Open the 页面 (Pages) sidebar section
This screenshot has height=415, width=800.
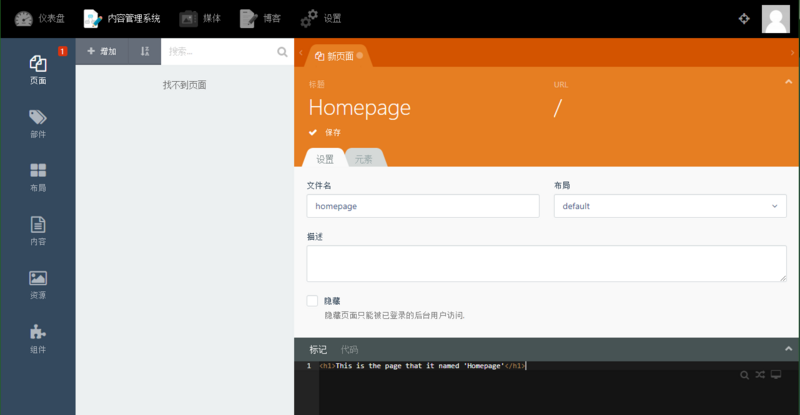[x=38, y=68]
